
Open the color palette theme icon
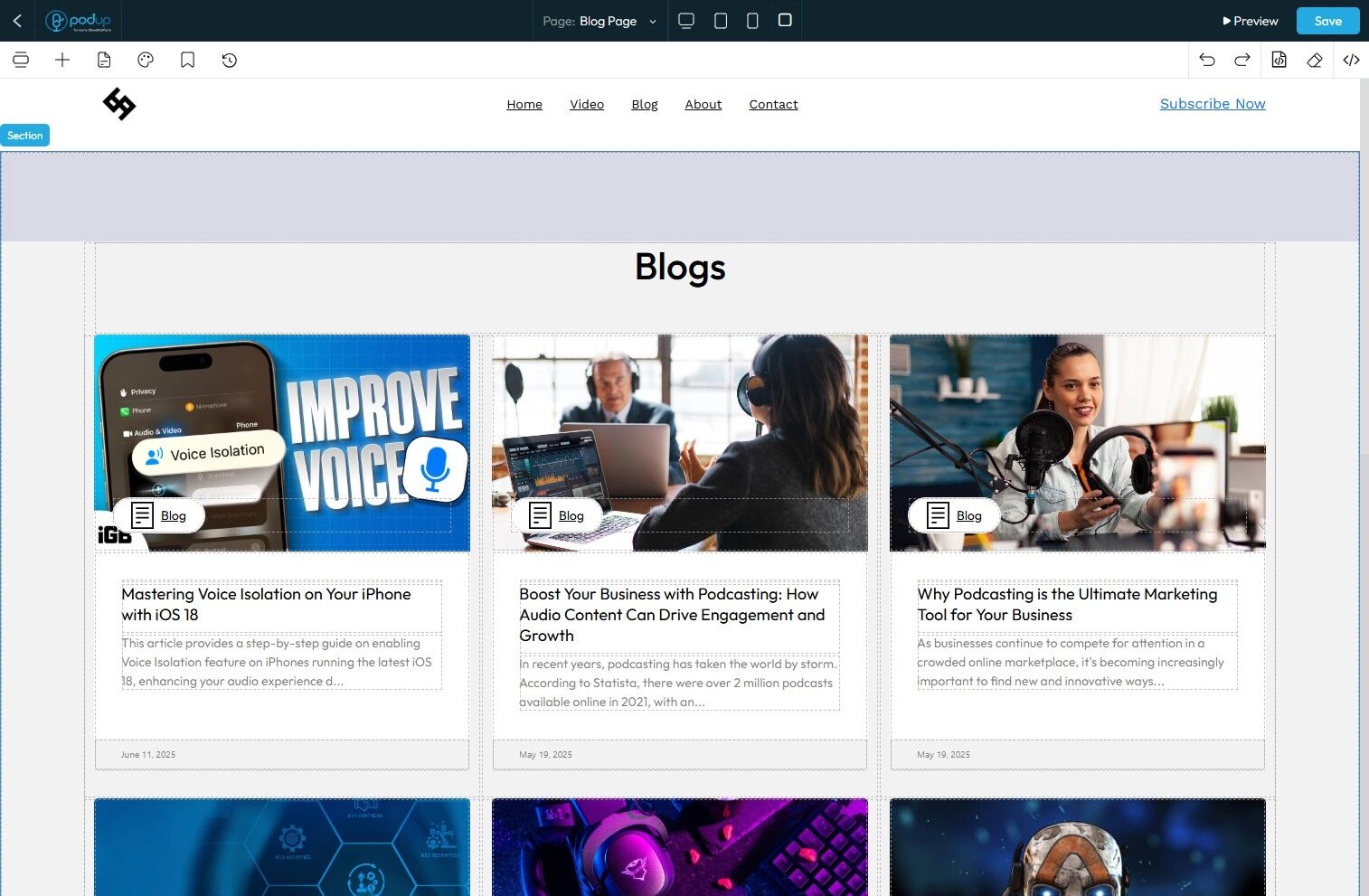146,60
